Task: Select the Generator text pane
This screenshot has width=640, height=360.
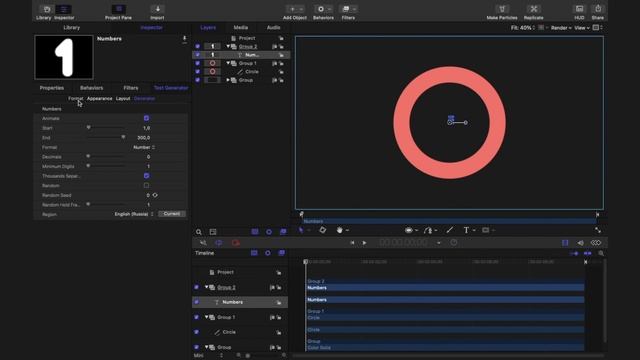Action: point(144,99)
